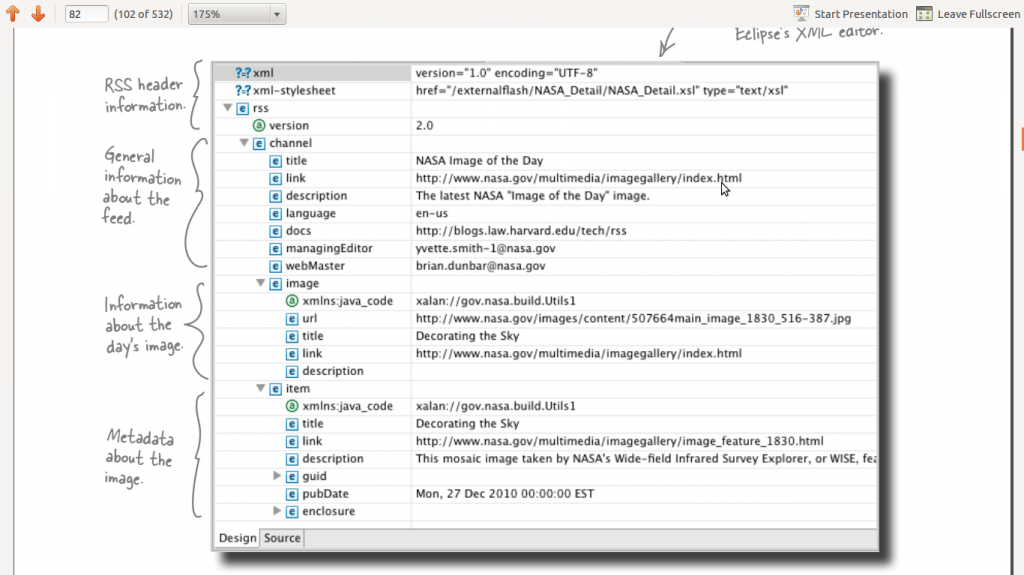Image resolution: width=1024 pixels, height=575 pixels.
Task: Click value 'brian.dunbar@nasa.gov'
Action: 481,266
